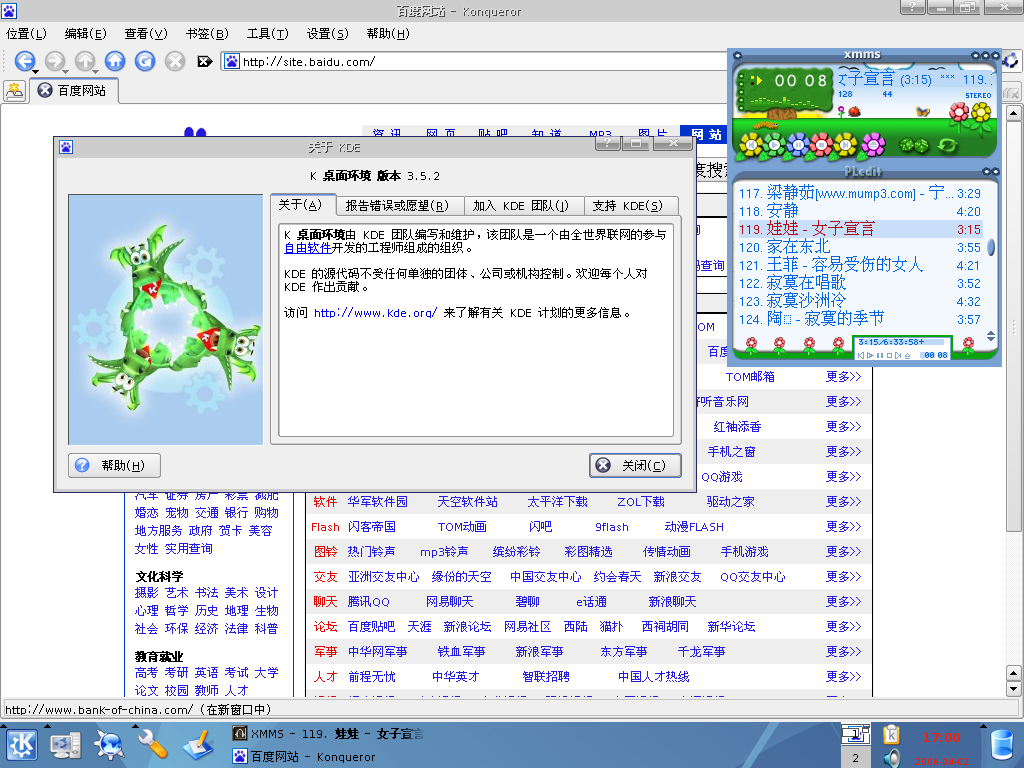
Task: Go back using Konqueror's back arrow
Action: [x=24, y=61]
